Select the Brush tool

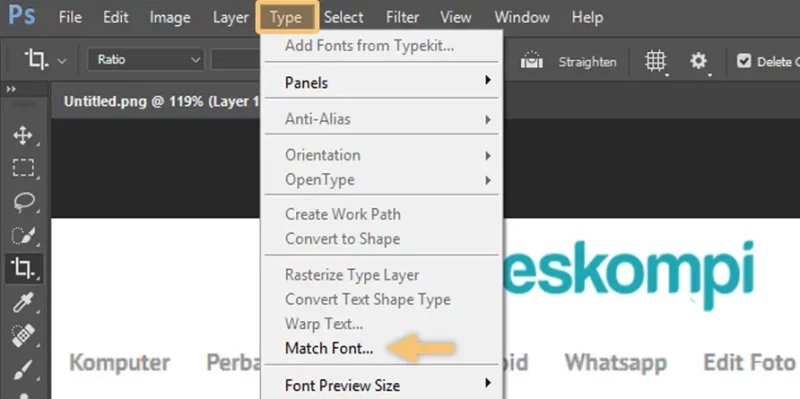[x=23, y=370]
